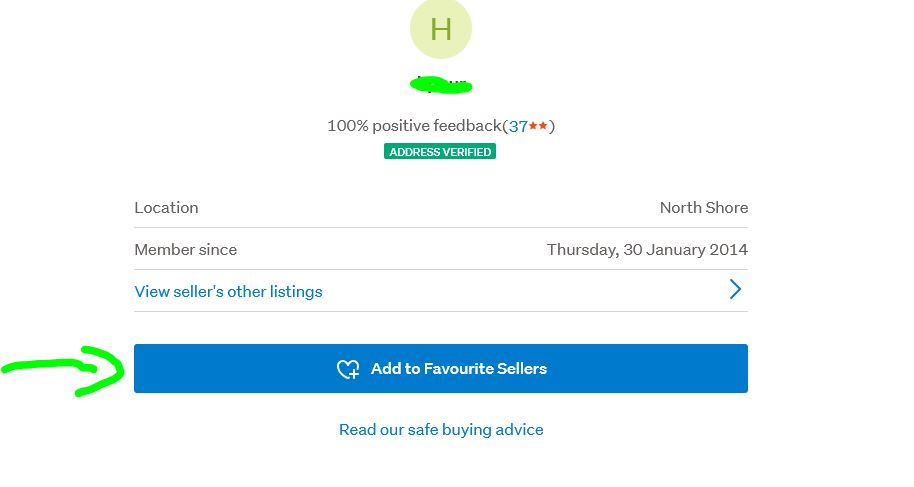The height and width of the screenshot is (487, 914).
Task: Click the divider line below Member since row
Action: pyautogui.click(x=441, y=270)
